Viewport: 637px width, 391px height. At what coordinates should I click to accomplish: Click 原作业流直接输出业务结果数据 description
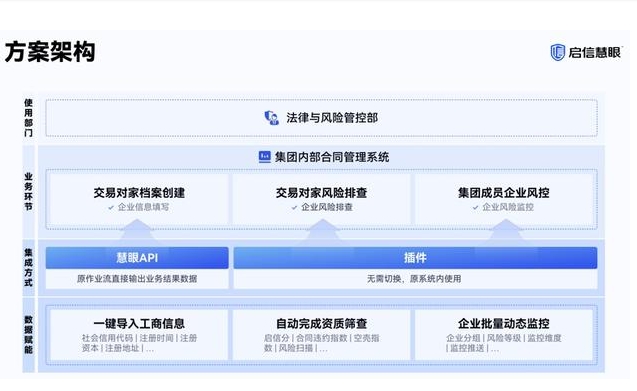pyautogui.click(x=137, y=279)
